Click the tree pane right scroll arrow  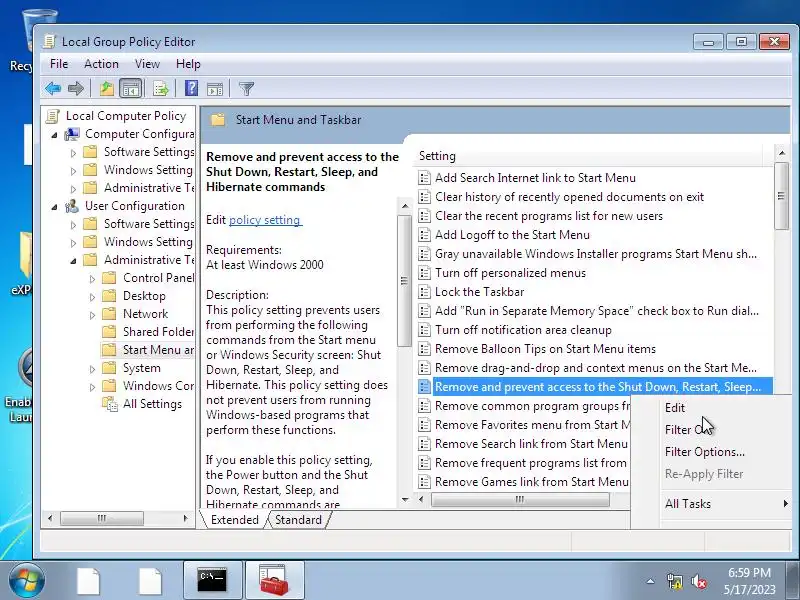click(186, 518)
